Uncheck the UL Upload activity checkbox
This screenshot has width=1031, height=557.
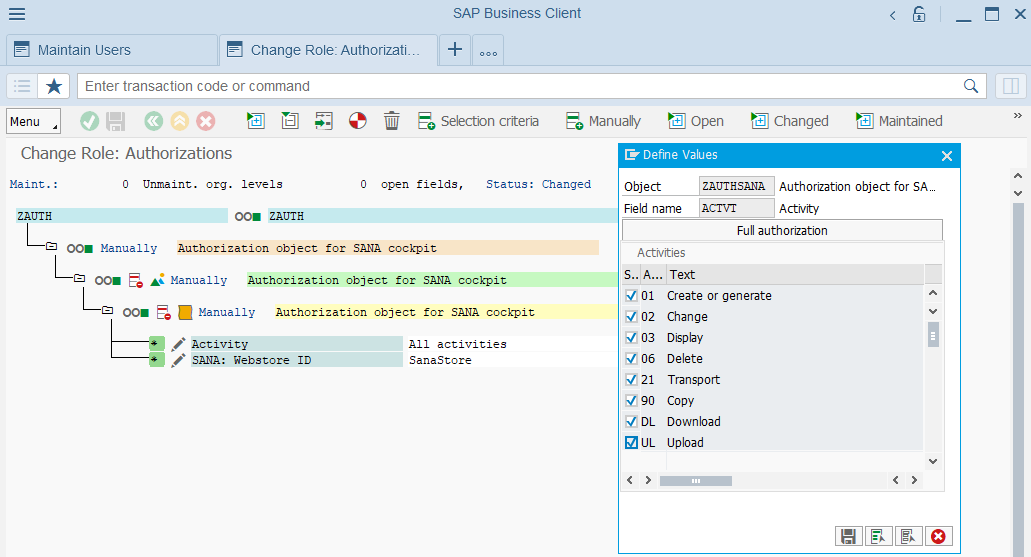pyautogui.click(x=631, y=443)
